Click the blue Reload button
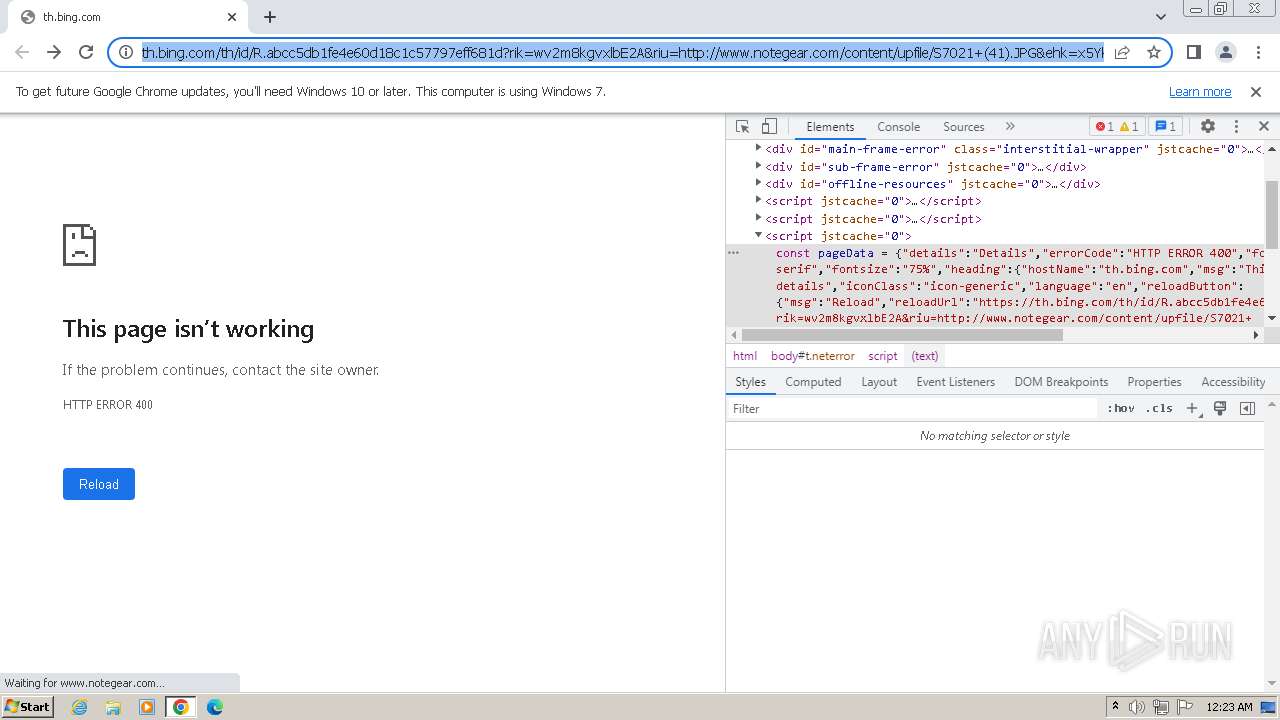The image size is (1280, 720). point(99,484)
